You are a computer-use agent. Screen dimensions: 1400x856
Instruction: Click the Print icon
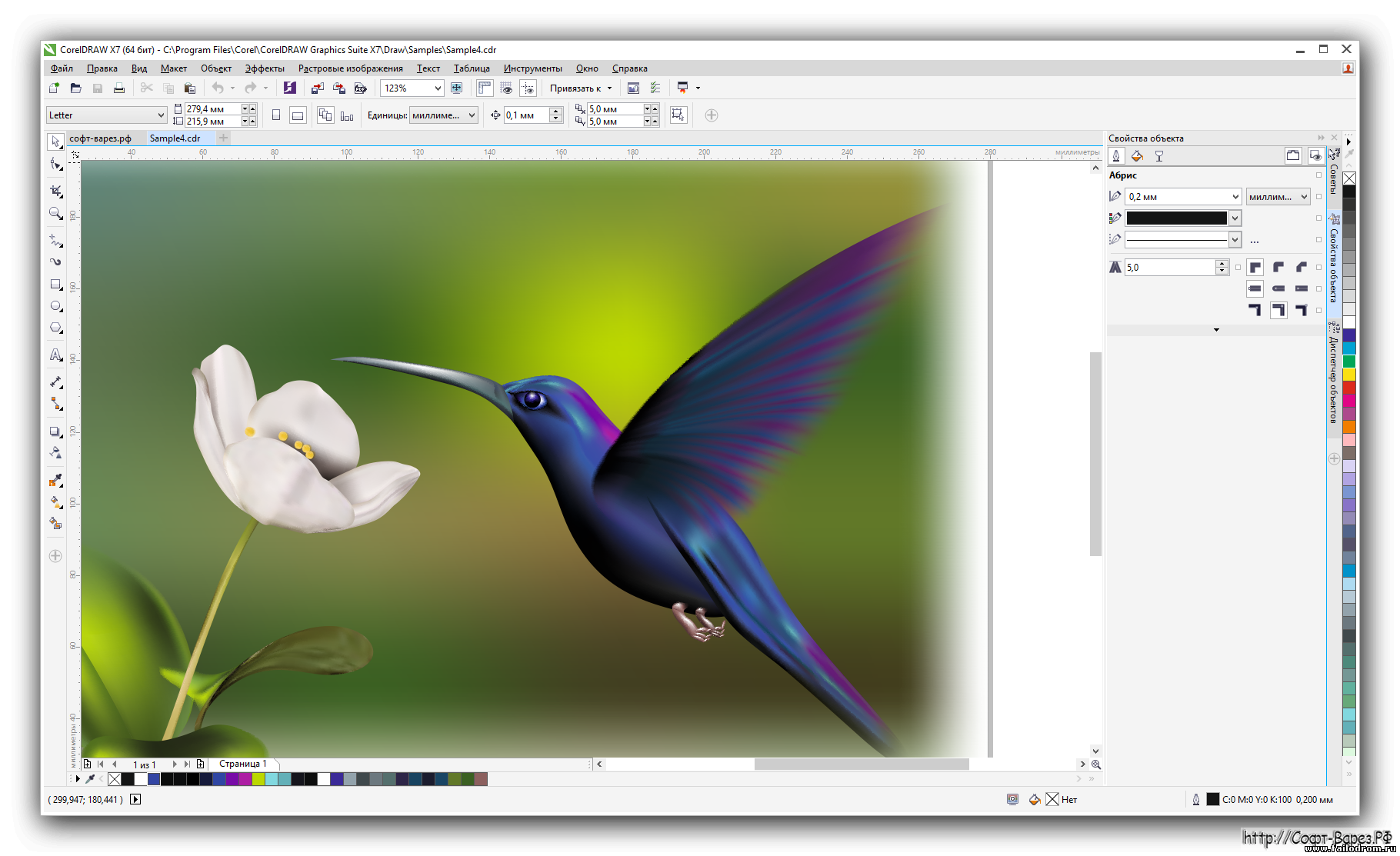(118, 88)
